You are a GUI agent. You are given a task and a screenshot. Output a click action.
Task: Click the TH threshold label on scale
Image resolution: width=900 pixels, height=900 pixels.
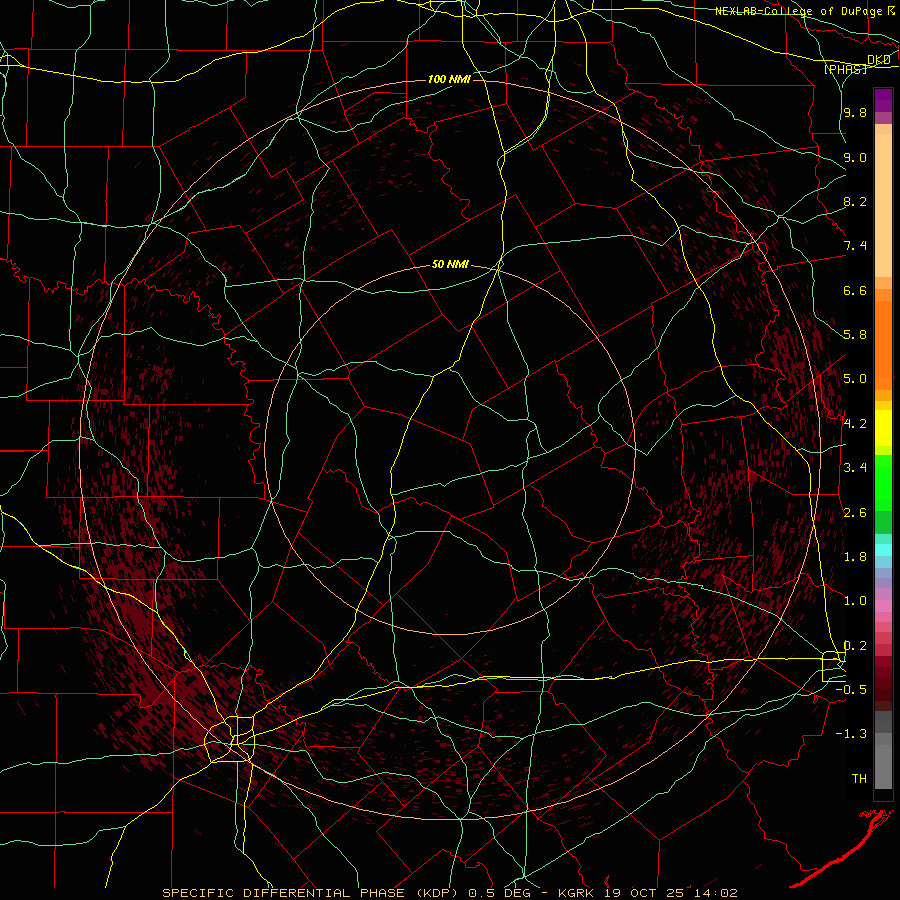click(x=859, y=779)
